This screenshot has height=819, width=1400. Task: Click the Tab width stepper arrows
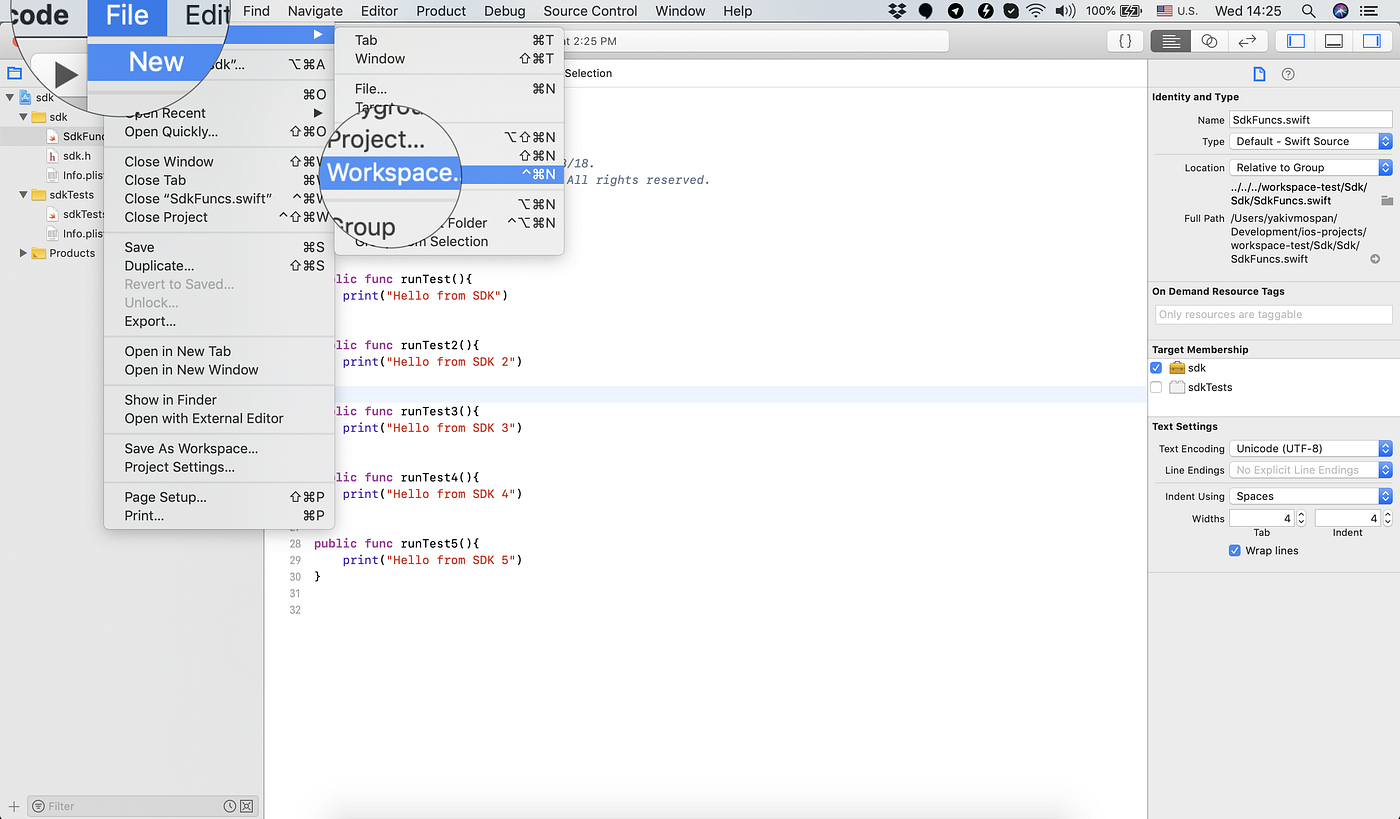pos(1301,518)
